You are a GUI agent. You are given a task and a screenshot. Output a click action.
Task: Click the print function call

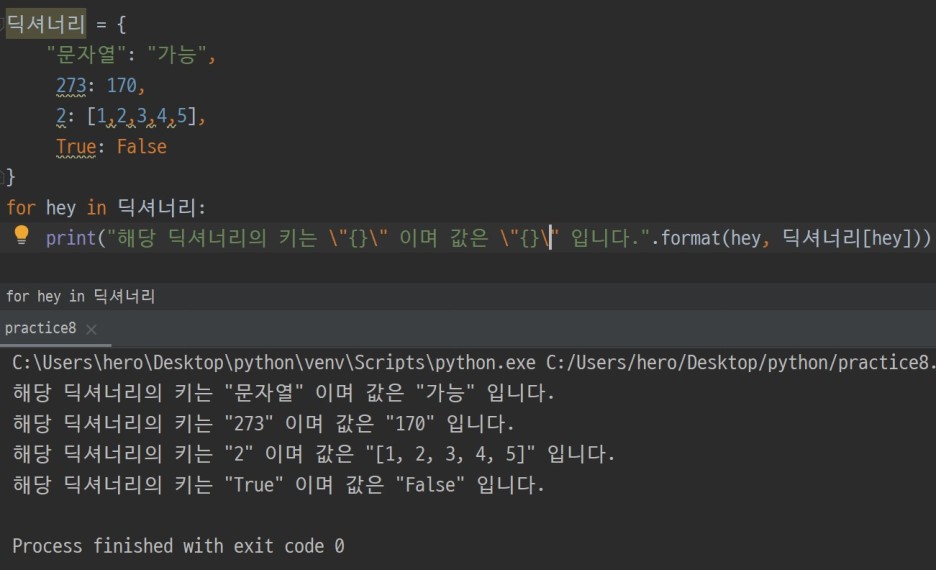pyautogui.click(x=71, y=238)
